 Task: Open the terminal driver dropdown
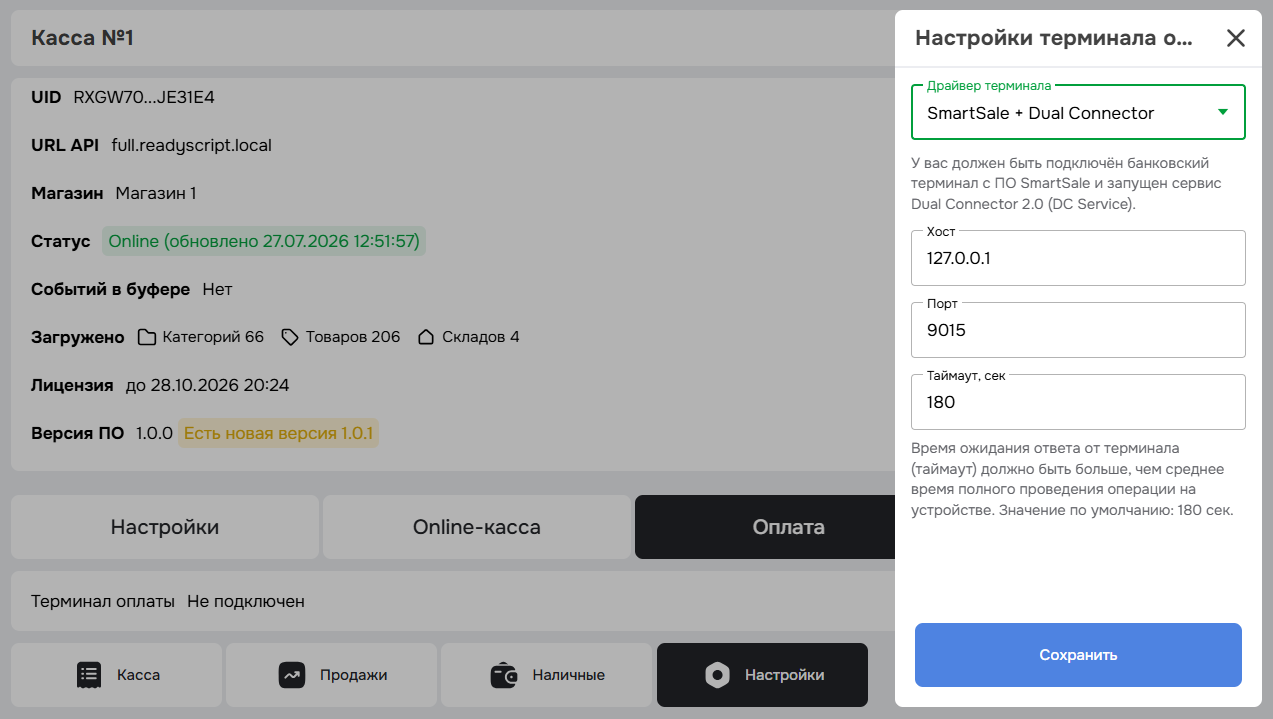pyautogui.click(x=1078, y=112)
